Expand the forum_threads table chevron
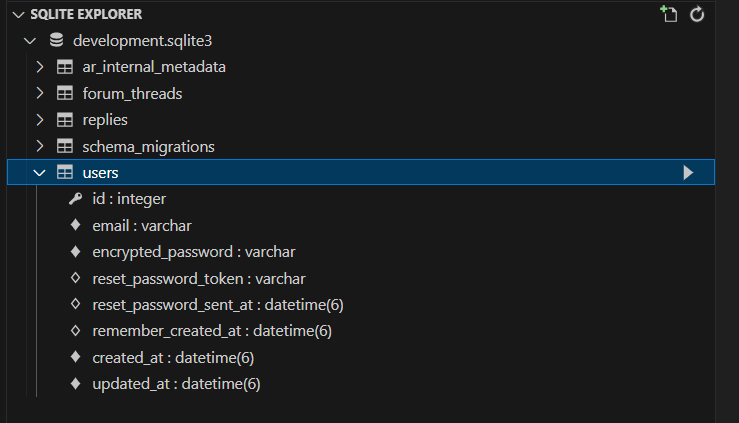The image size is (739, 423). pos(40,94)
